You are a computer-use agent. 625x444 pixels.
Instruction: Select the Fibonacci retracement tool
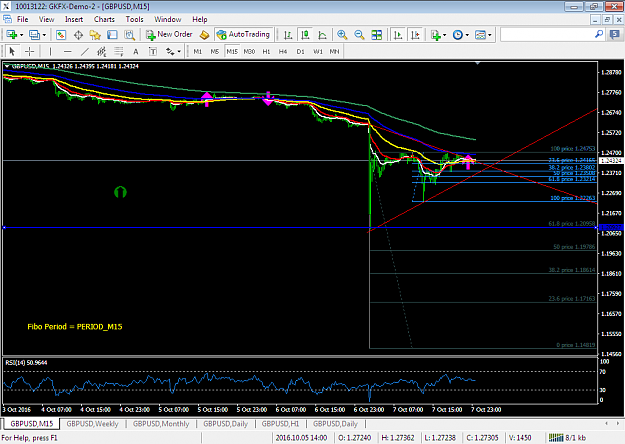pyautogui.click(x=119, y=51)
